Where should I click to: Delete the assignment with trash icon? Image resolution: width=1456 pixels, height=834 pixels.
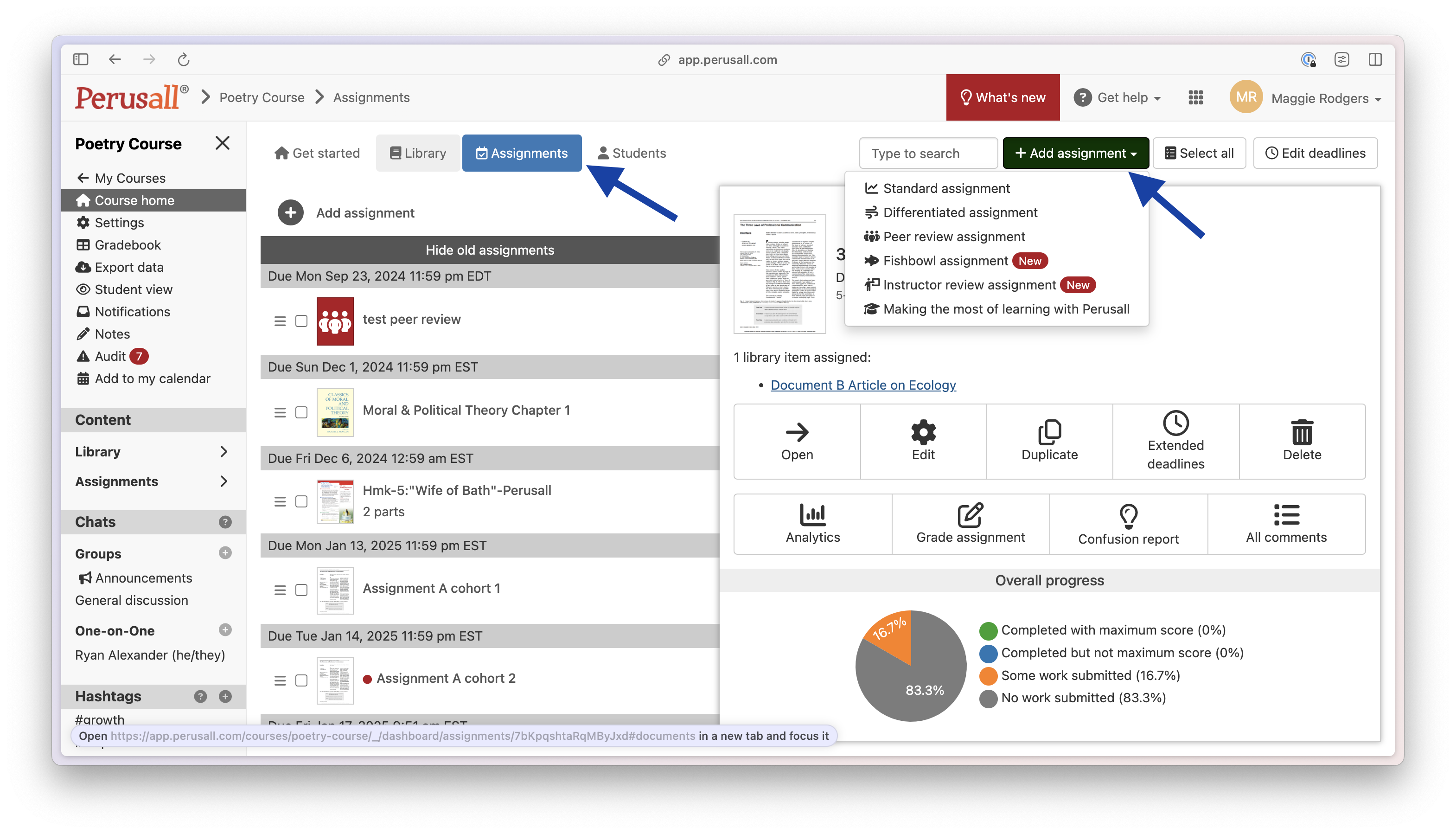tap(1302, 441)
